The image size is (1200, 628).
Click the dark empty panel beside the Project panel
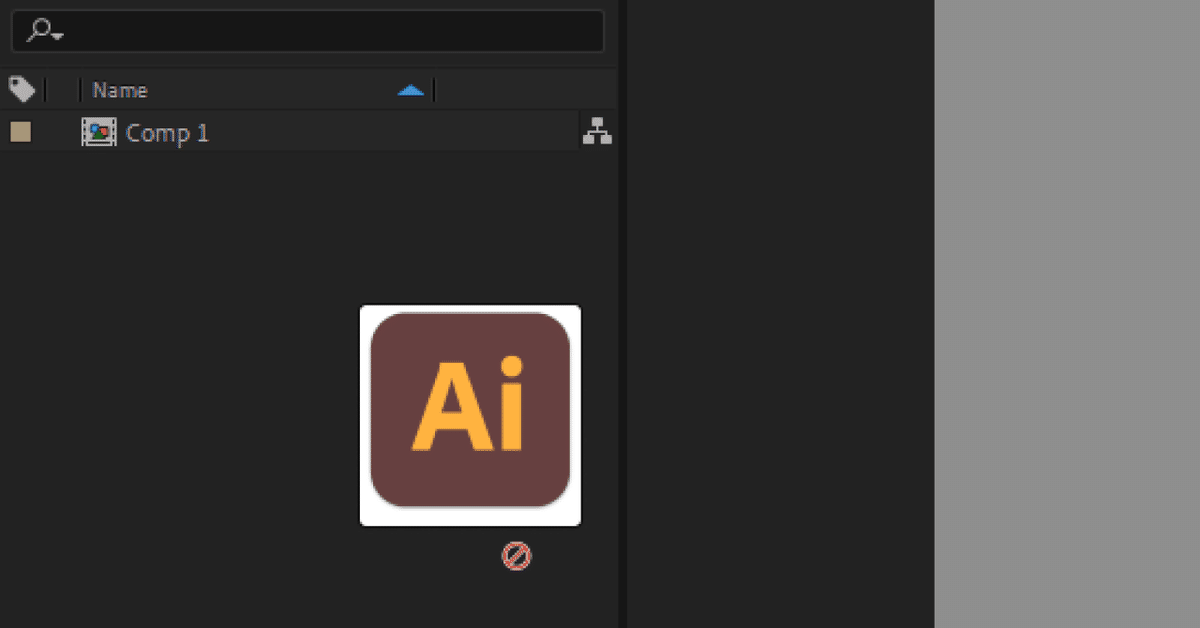pos(780,314)
